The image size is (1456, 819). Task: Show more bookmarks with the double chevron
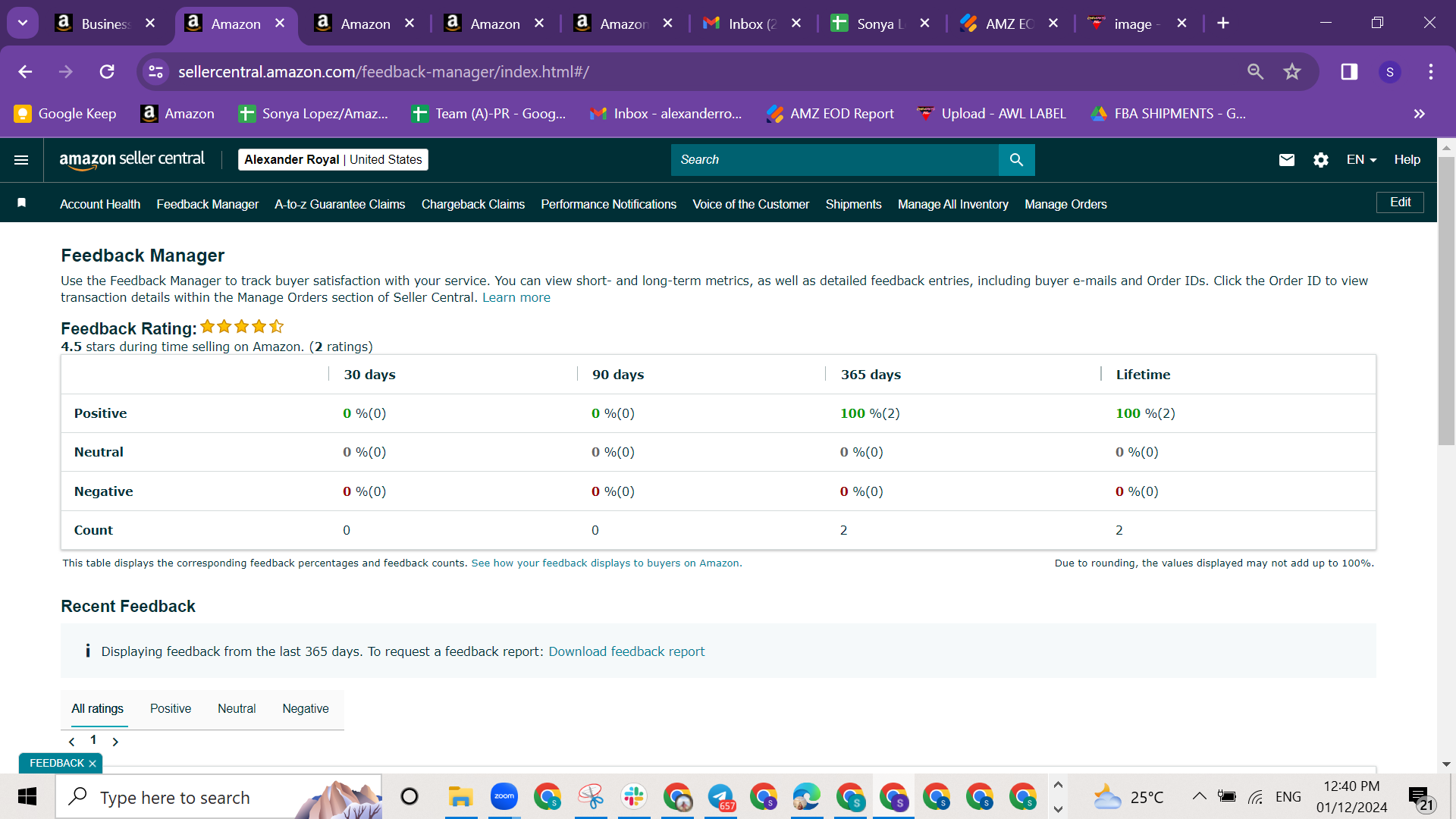1419,114
